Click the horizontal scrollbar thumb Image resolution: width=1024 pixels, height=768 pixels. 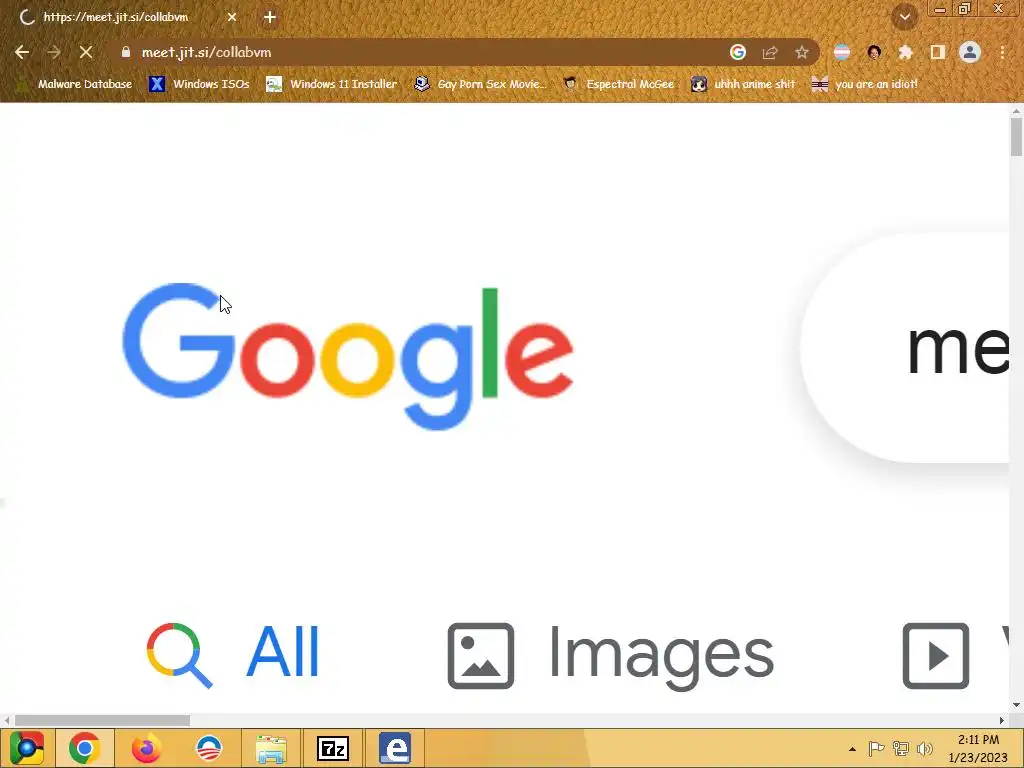103,720
